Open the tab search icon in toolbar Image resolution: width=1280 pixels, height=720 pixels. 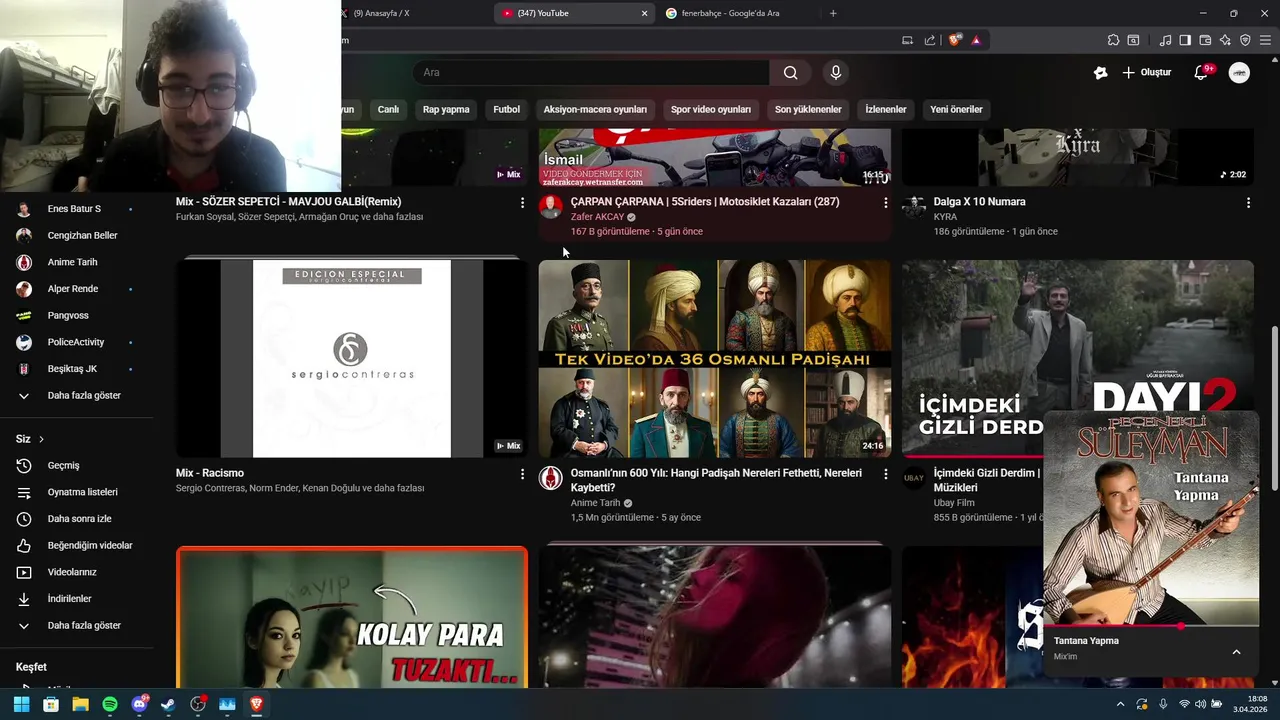1133,40
